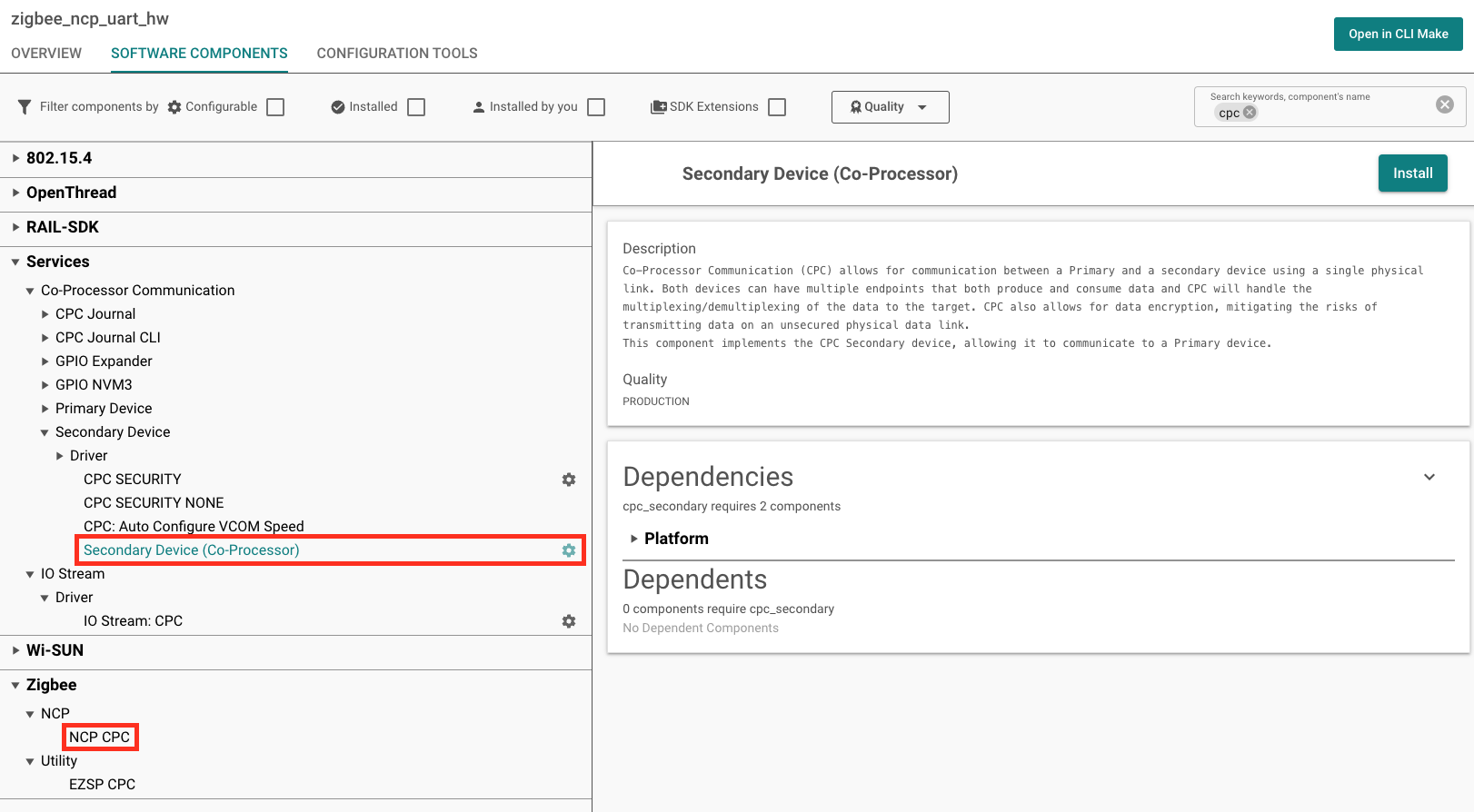Open the CONFIGURATION TOOLS tab
Image resolution: width=1474 pixels, height=812 pixels.
coord(397,54)
